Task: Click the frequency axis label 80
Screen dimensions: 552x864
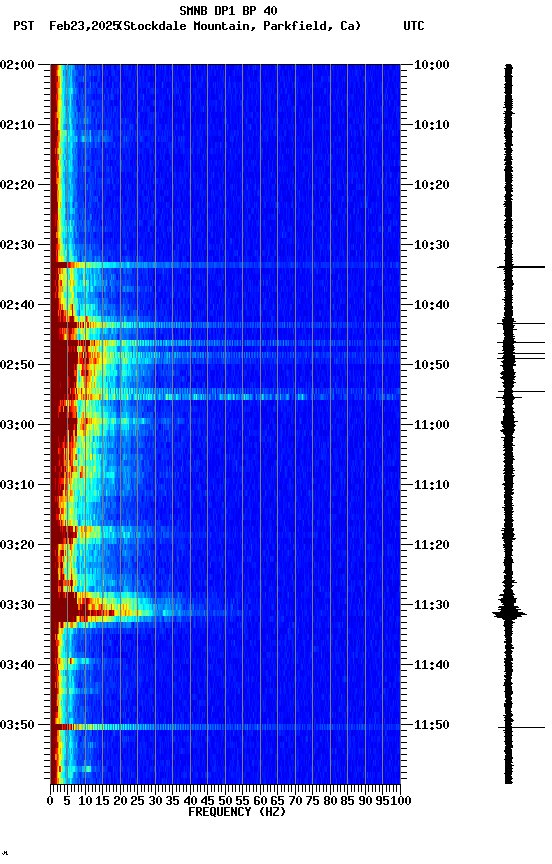Action: 331,801
